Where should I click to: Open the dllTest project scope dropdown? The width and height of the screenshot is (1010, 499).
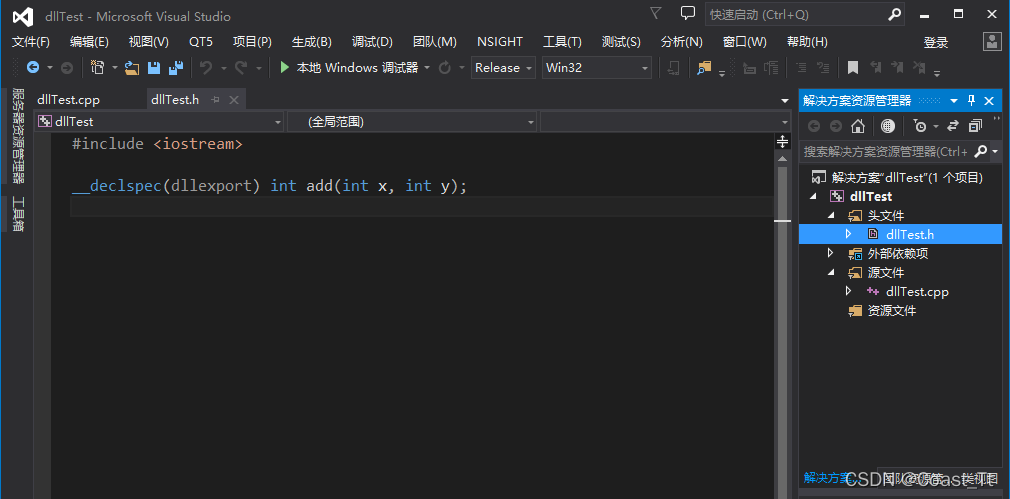pos(159,121)
